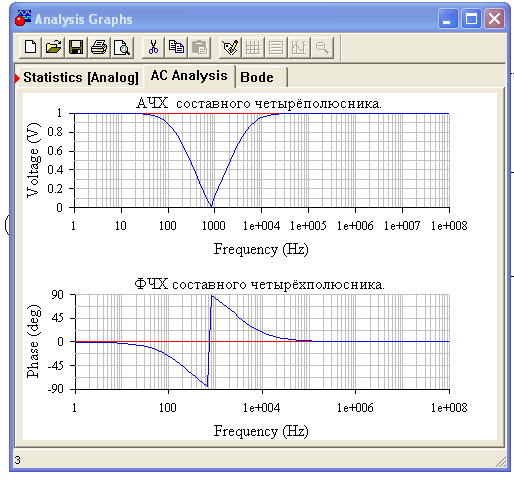The width and height of the screenshot is (514, 487).
Task: Click the Analysis Graphs window title
Action: click(84, 19)
